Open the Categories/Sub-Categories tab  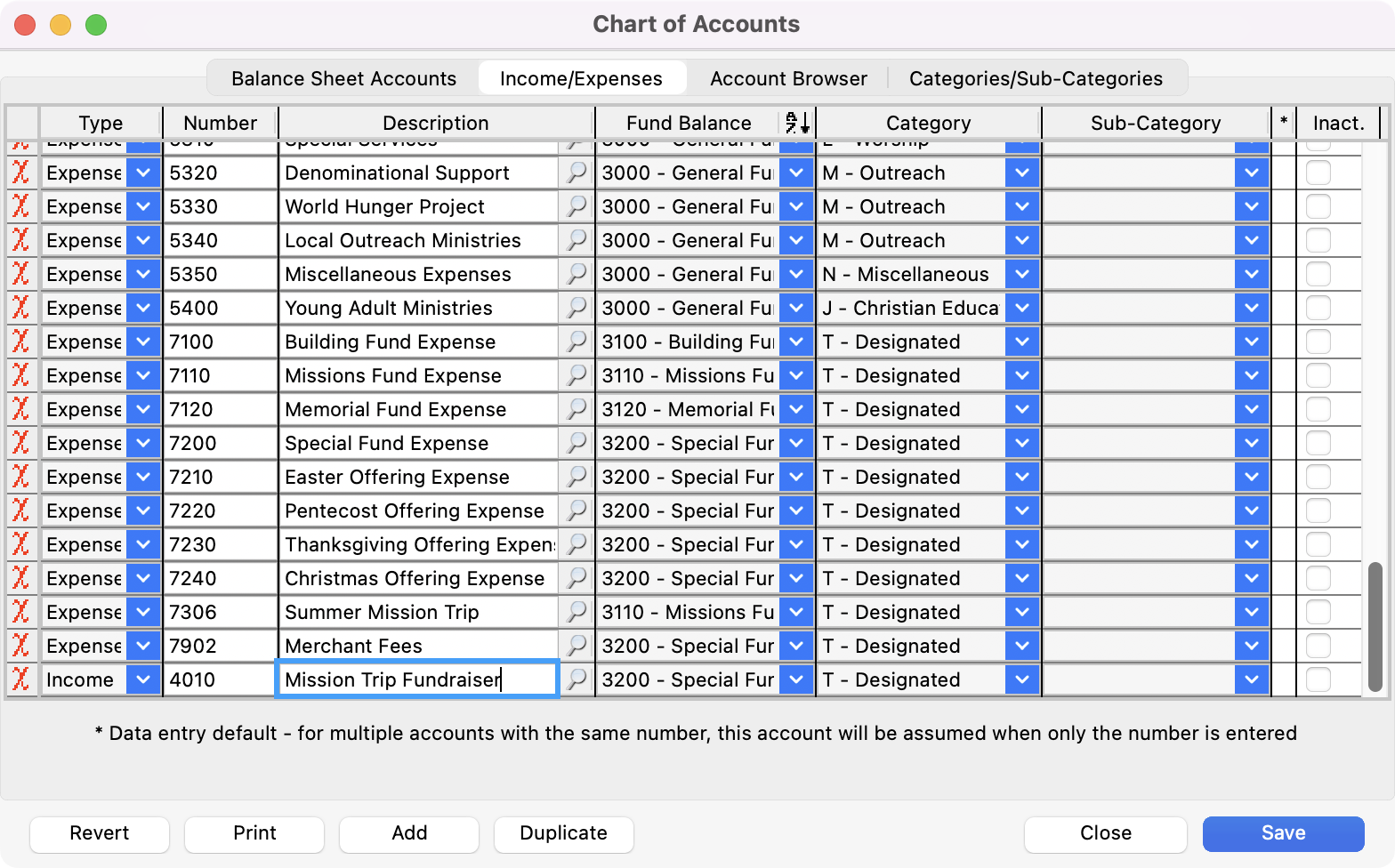tap(1036, 78)
